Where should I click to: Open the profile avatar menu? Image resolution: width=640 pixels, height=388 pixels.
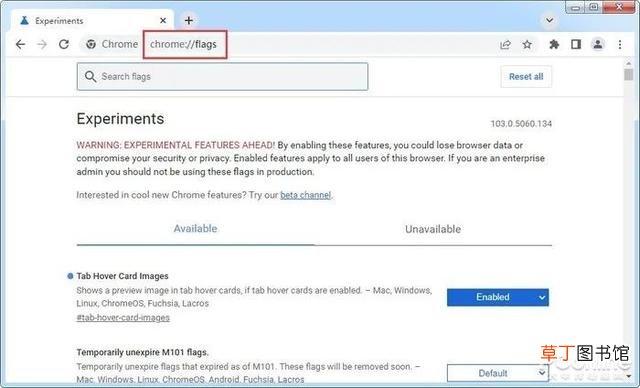[598, 44]
